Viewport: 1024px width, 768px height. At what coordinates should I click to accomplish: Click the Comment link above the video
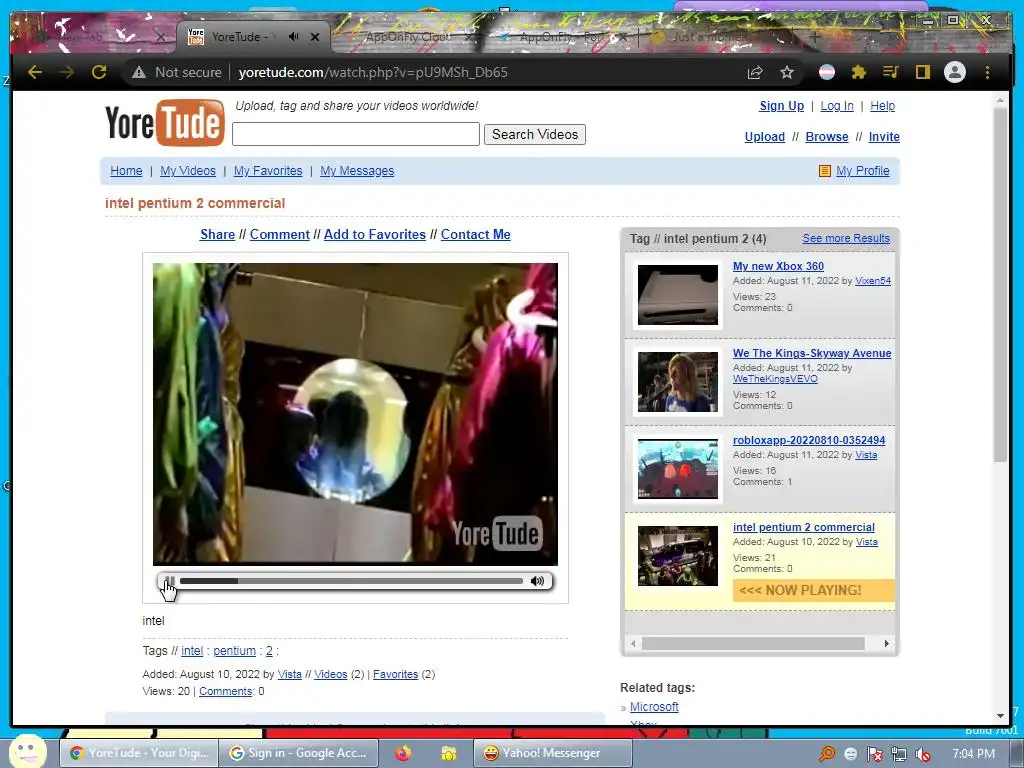pyautogui.click(x=280, y=234)
